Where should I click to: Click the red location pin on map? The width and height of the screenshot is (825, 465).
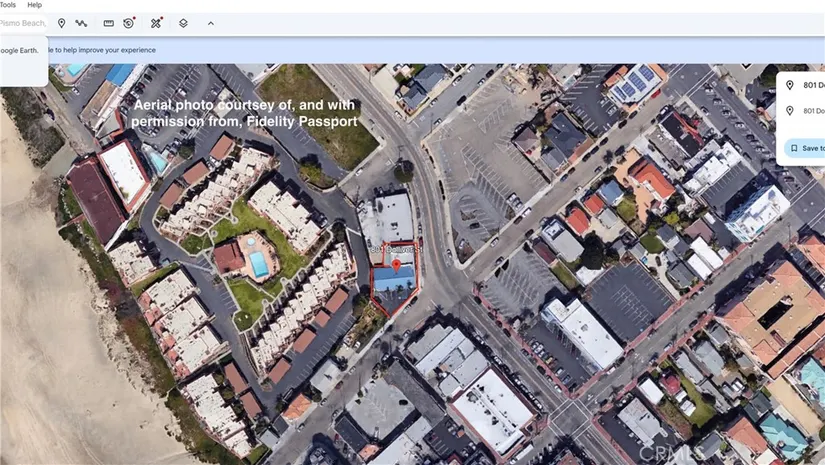click(397, 265)
